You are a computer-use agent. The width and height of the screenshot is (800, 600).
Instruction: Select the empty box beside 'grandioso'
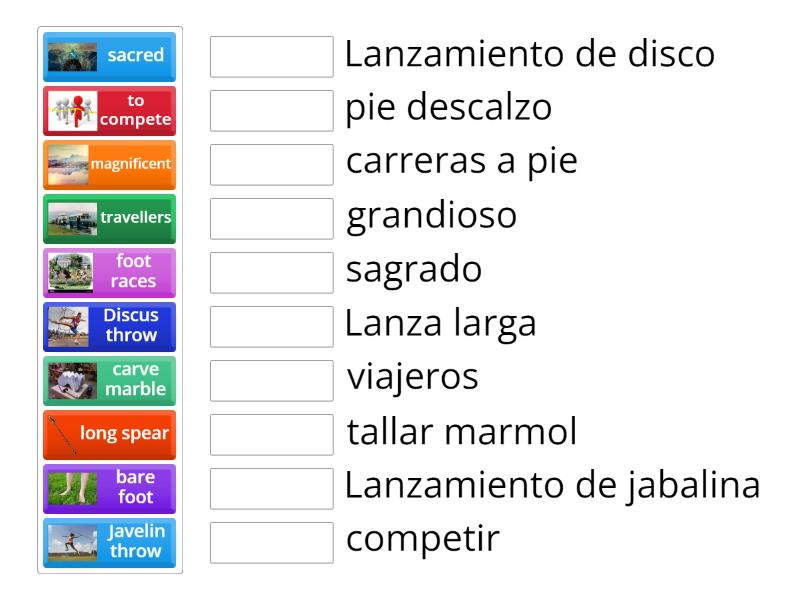271,220
